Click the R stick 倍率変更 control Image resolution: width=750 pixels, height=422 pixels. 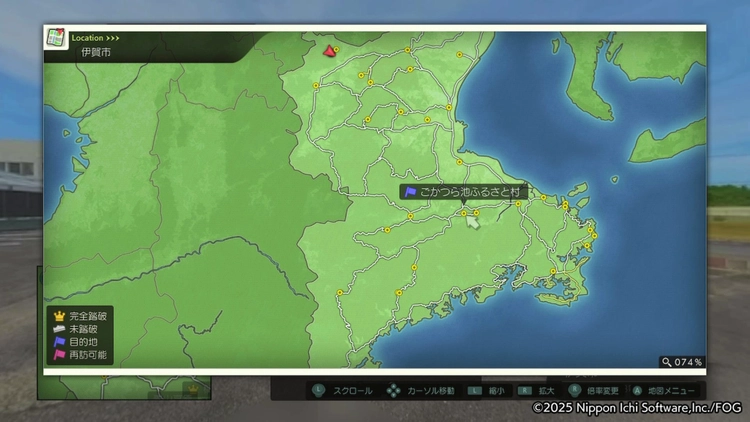tap(574, 390)
